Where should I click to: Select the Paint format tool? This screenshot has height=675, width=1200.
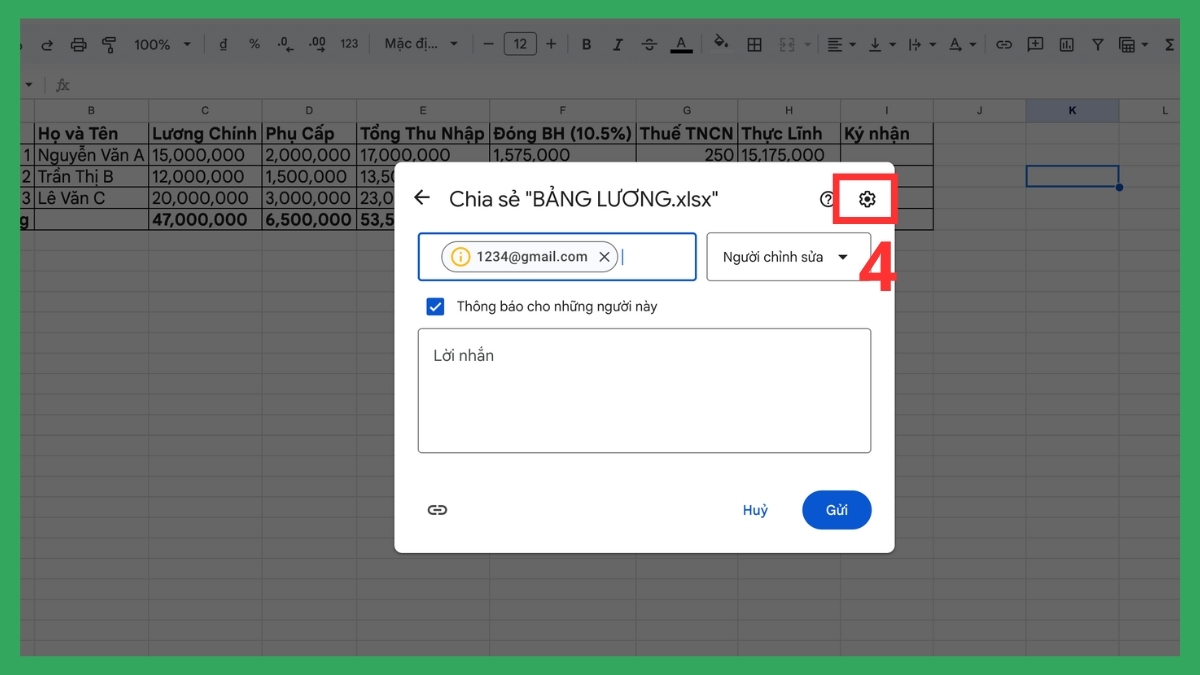point(110,44)
